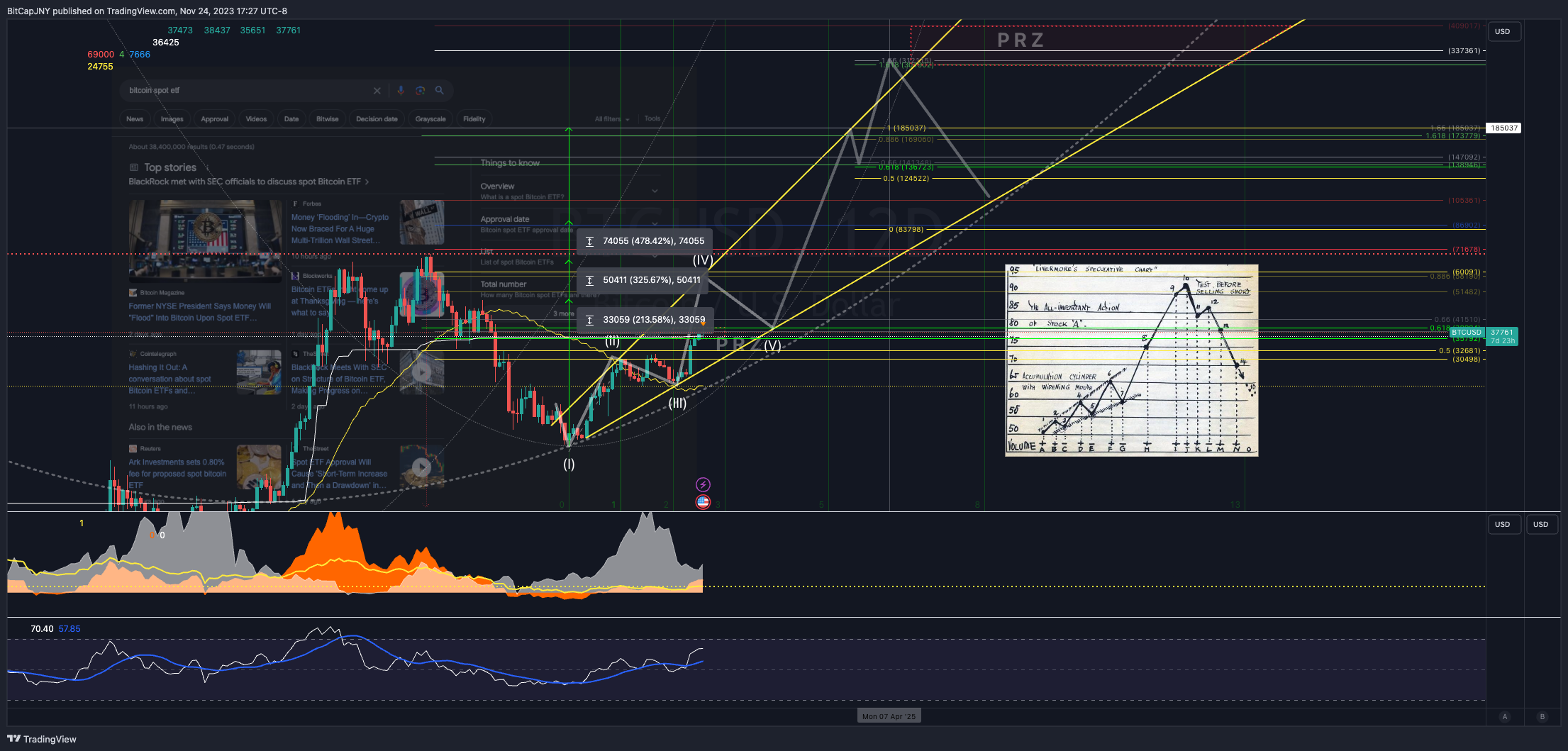Open Google Lens image search icon
Image resolution: width=1568 pixels, height=751 pixels.
pos(421,90)
